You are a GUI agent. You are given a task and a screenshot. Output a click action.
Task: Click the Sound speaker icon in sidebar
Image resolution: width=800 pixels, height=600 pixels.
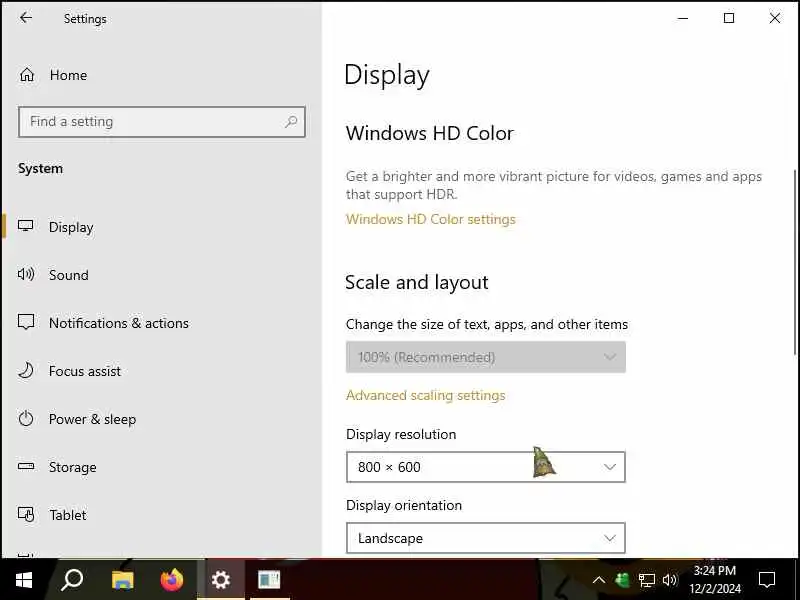(x=26, y=274)
